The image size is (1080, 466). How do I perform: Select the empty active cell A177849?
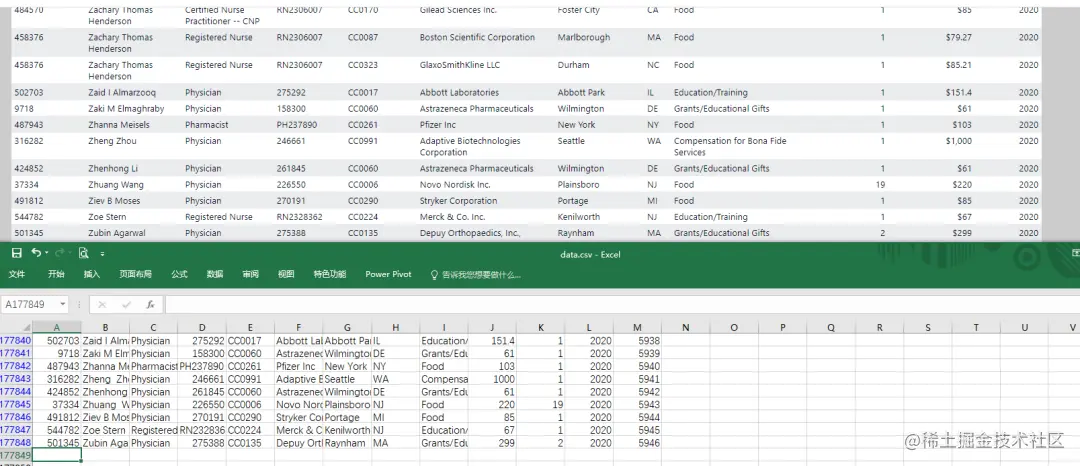56,456
